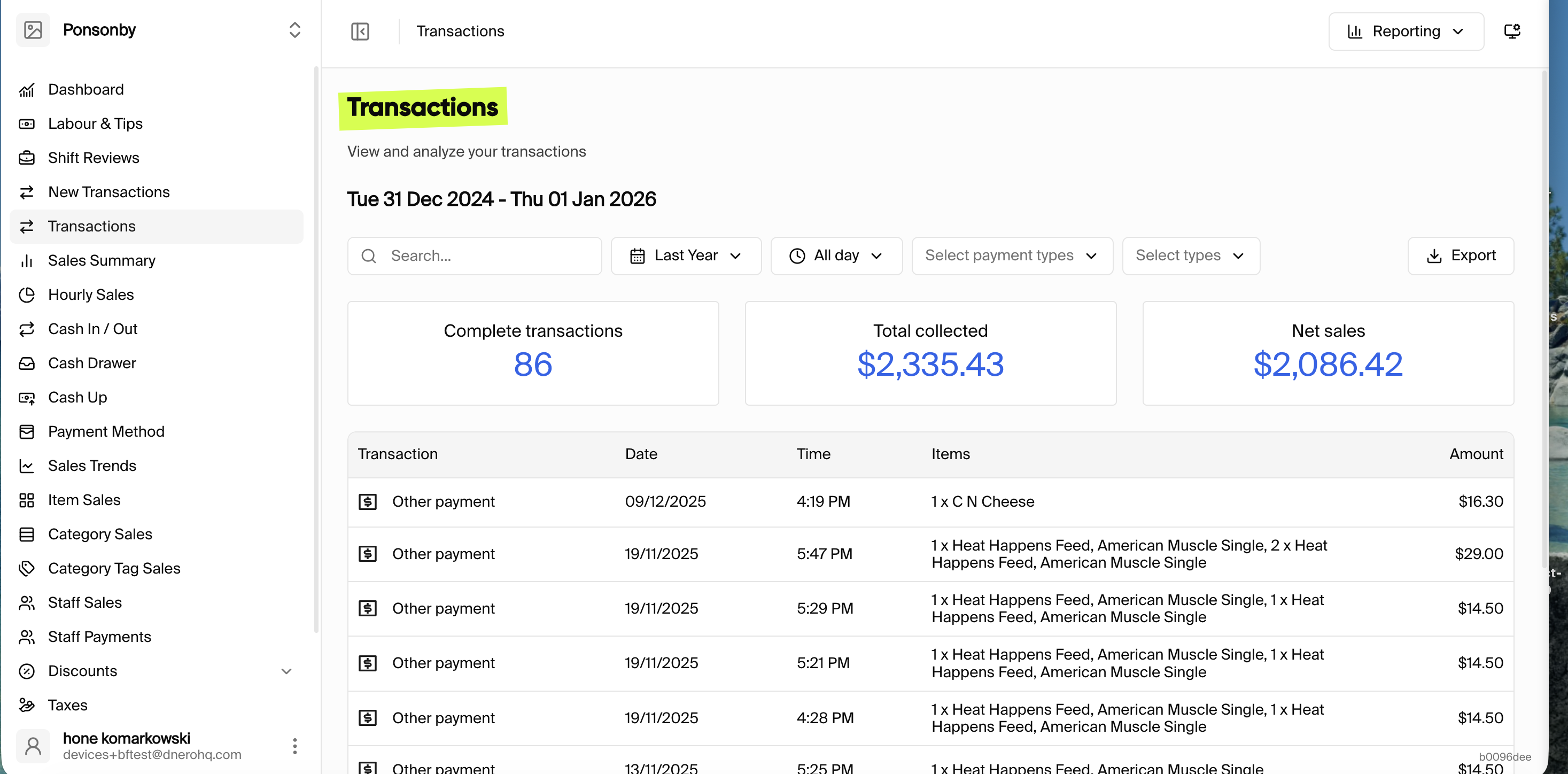Open the Last Year date range dropdown
This screenshot has width=1568, height=774.
(x=686, y=256)
